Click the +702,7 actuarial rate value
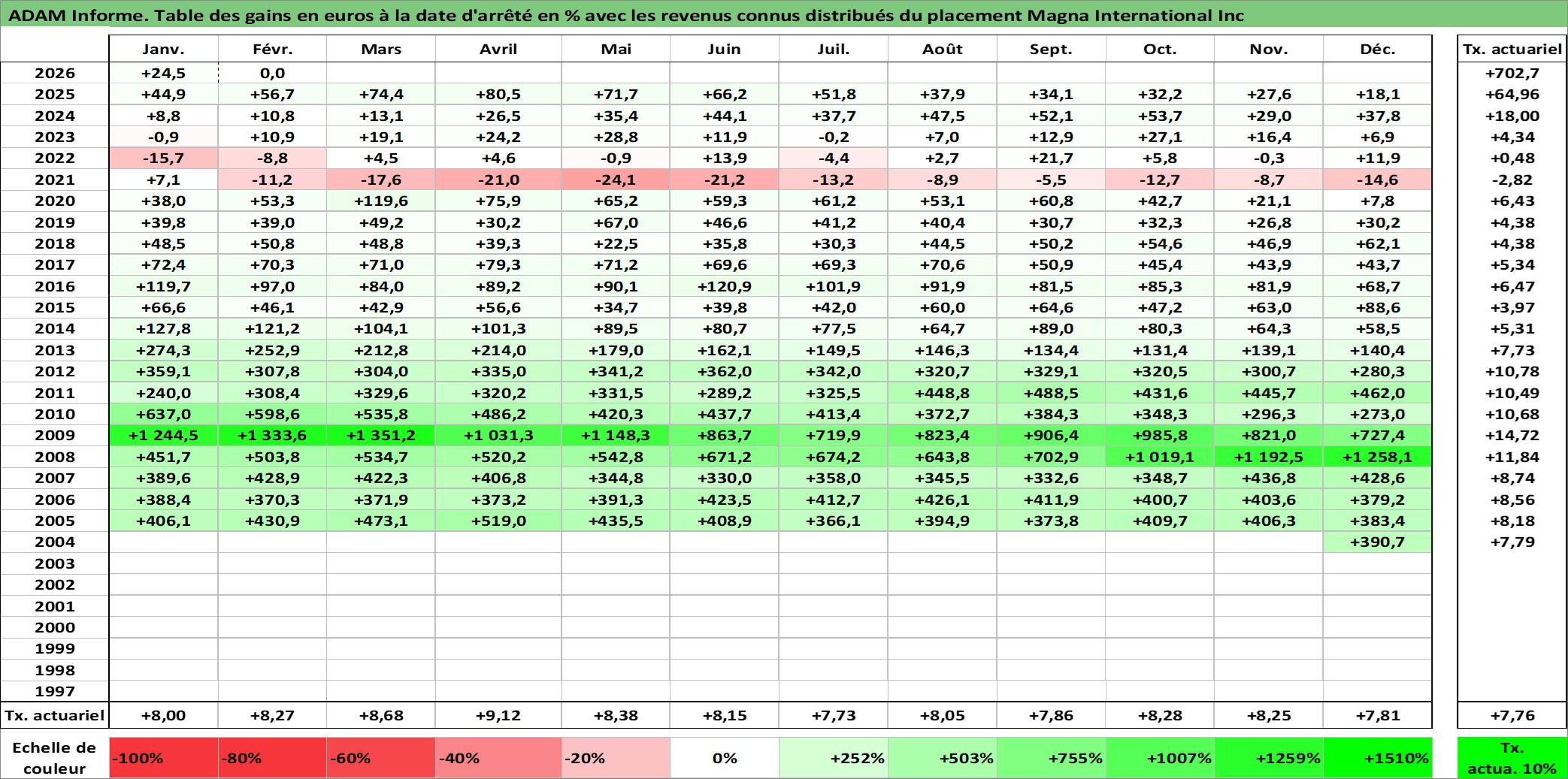The height and width of the screenshot is (779, 1568). click(1512, 73)
